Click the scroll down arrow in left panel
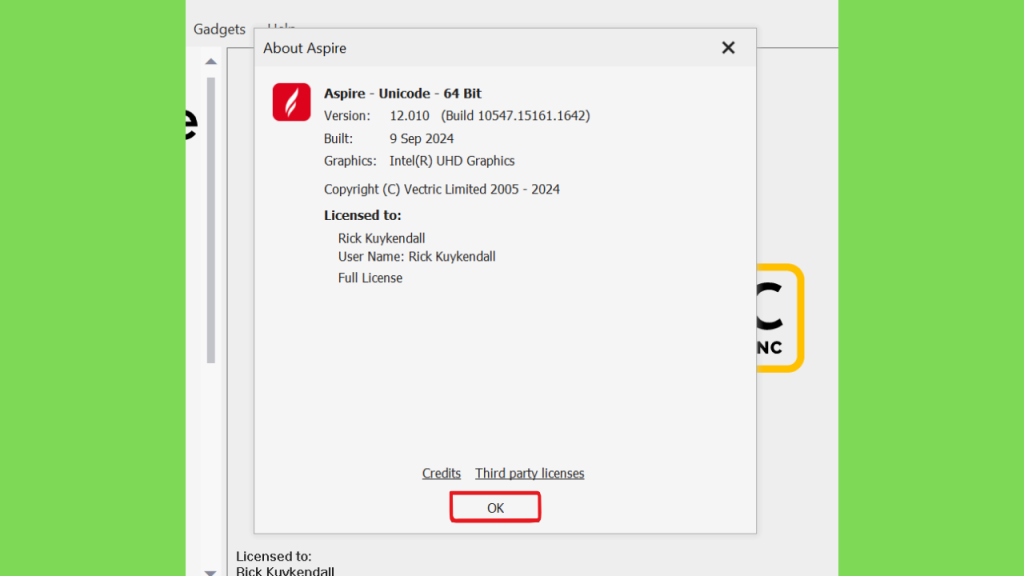Screen dimensions: 1024x576 pyautogui.click(x=210, y=572)
